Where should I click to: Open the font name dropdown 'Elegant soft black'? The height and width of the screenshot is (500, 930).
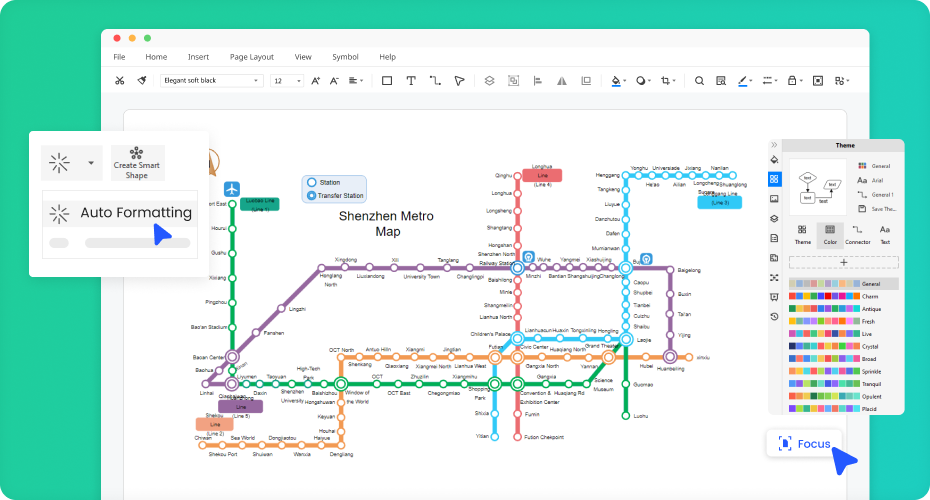point(211,81)
